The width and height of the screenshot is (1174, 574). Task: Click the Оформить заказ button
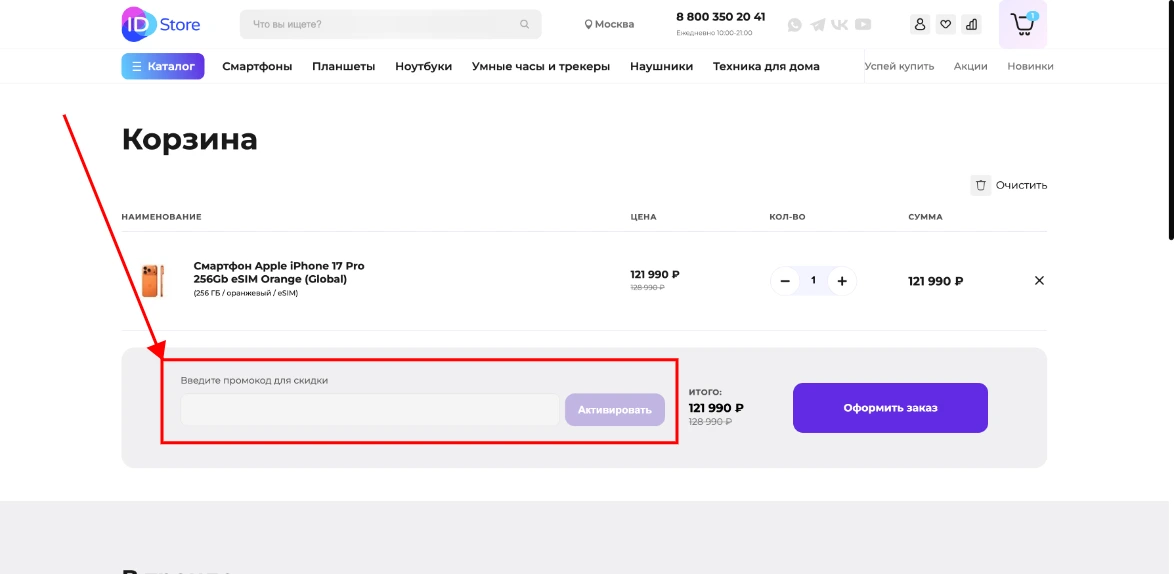point(890,408)
